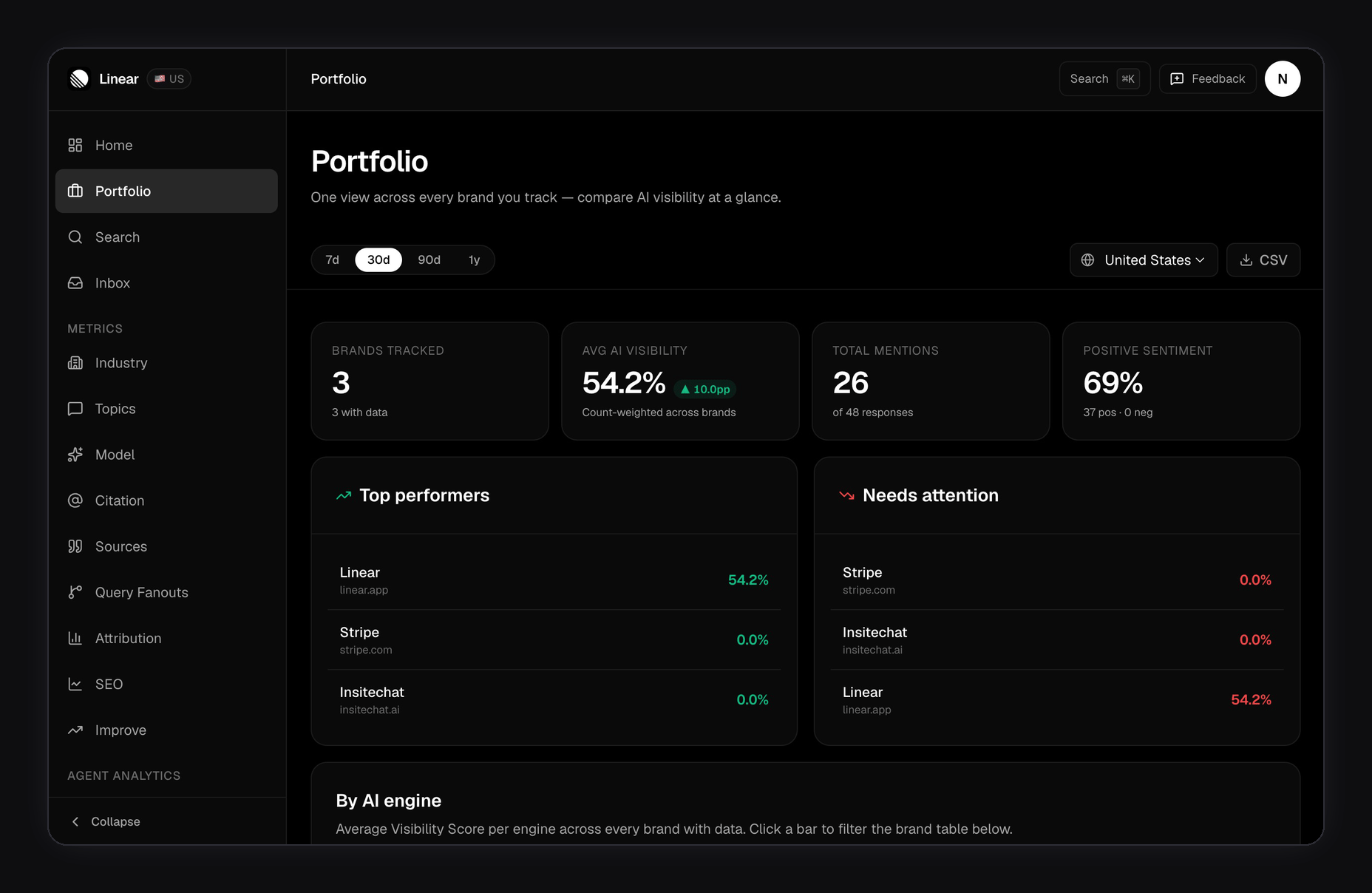Click the Needs attention trend-down icon
Image resolution: width=1372 pixels, height=893 pixels.
(x=846, y=495)
